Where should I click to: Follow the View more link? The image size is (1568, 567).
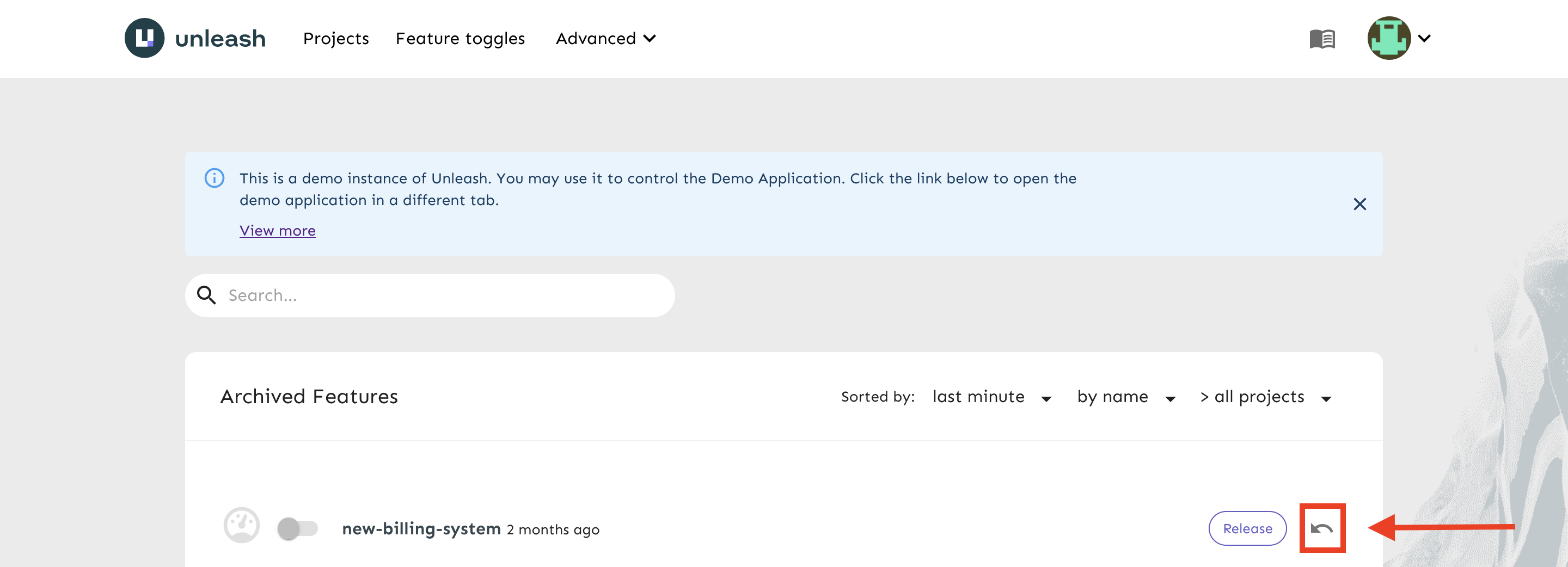[278, 231]
